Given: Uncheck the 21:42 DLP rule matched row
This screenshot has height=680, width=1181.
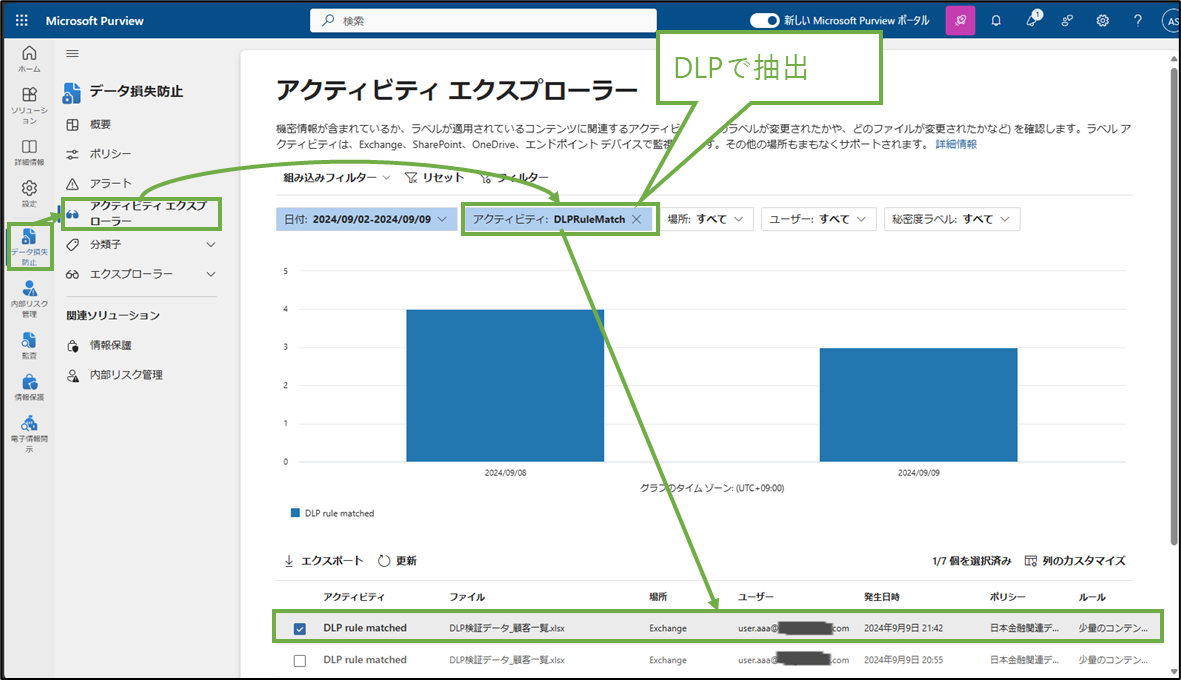Looking at the screenshot, I should click(x=300, y=628).
